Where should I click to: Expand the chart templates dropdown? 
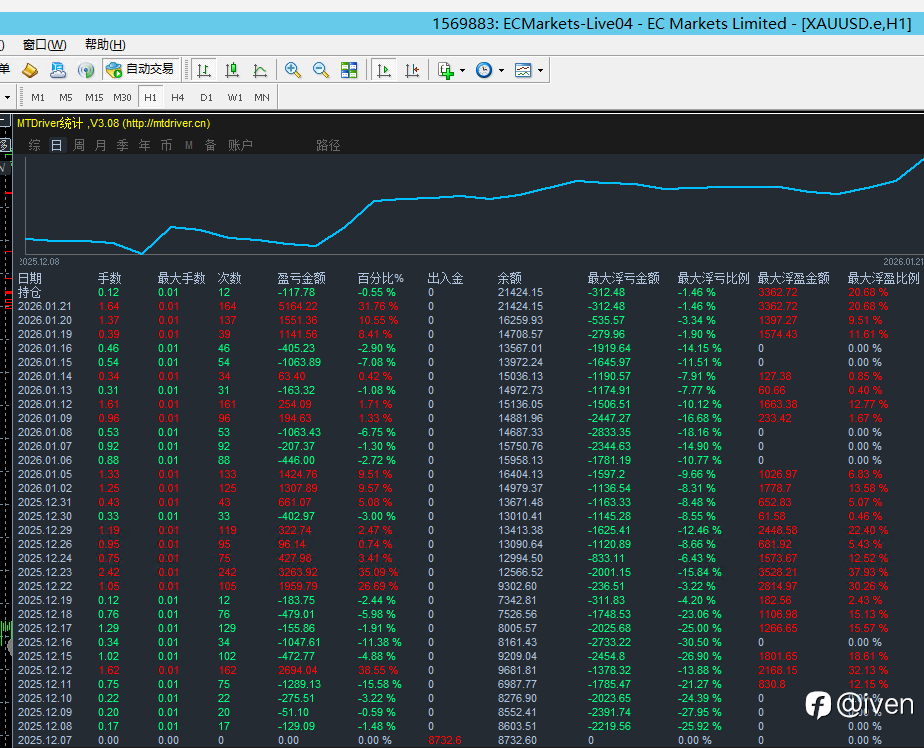click(541, 70)
